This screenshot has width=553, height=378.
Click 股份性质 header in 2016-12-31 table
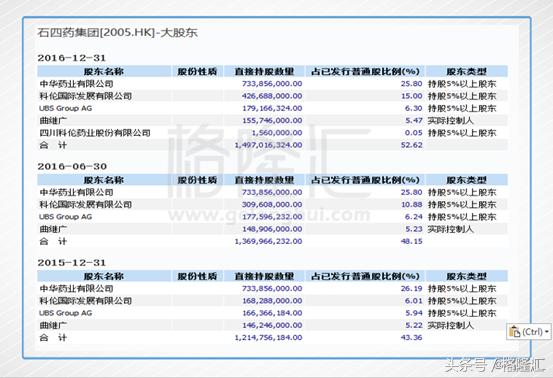[x=197, y=72]
